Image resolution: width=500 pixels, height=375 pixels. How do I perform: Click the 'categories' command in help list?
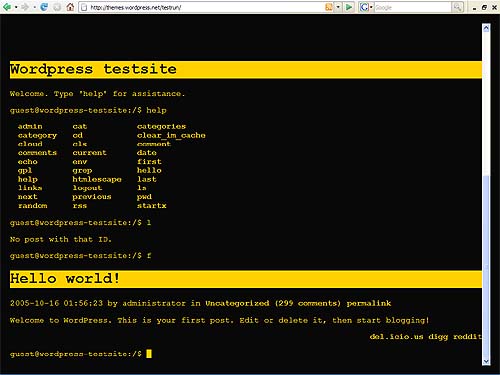161,126
